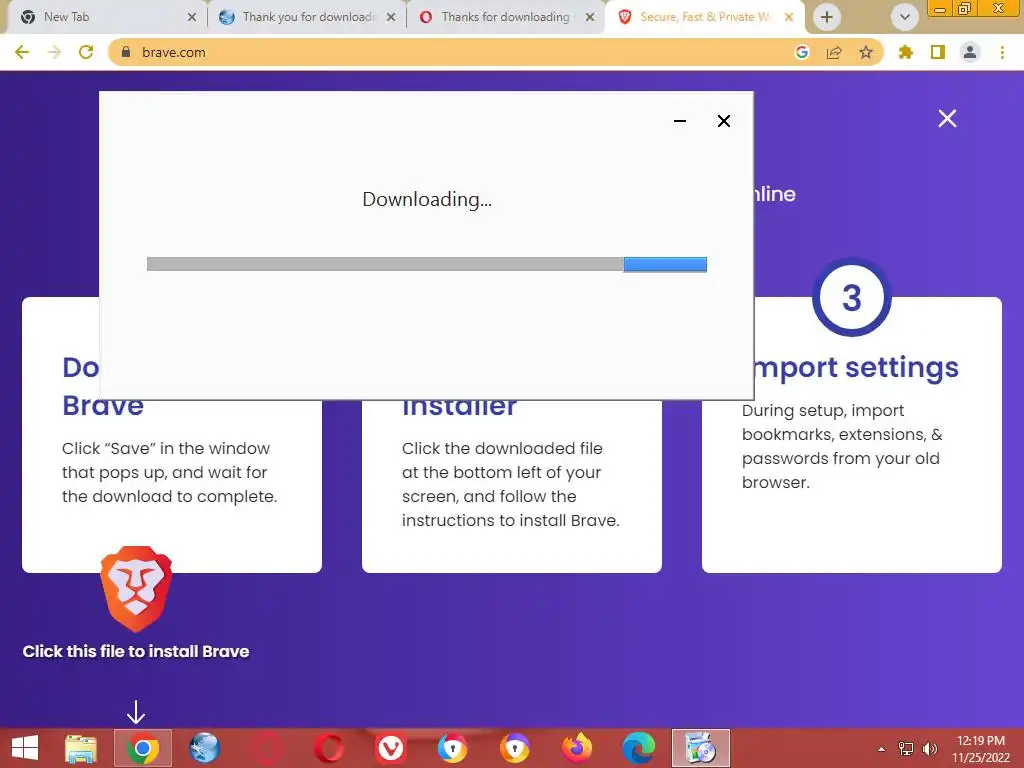Open the faded red Opera taskbar icon

coord(267,748)
